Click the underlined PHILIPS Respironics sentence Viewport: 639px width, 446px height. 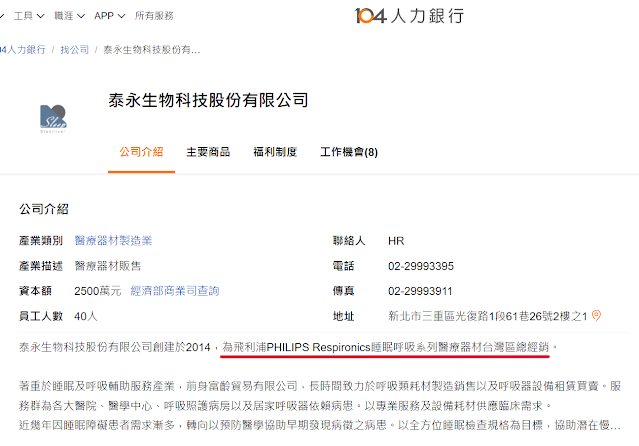(x=385, y=347)
